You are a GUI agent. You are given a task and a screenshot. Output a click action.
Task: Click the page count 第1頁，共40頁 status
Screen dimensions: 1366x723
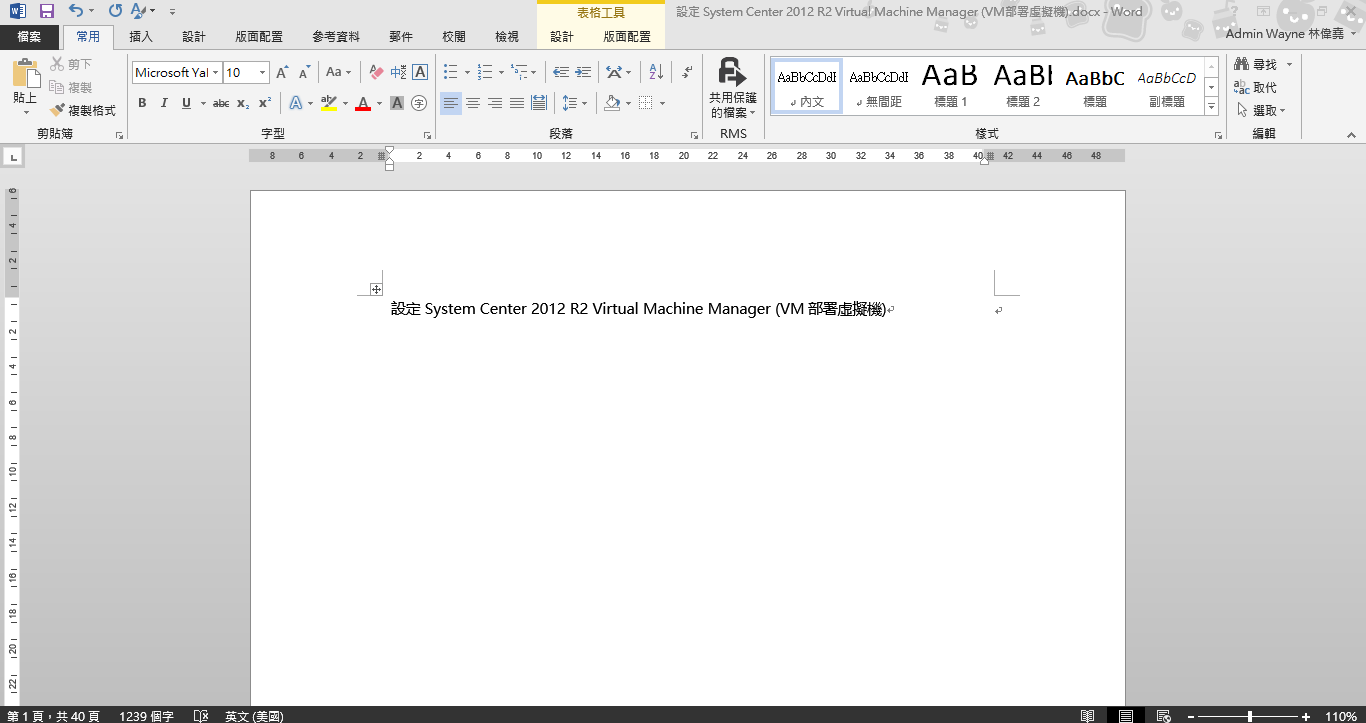pyautogui.click(x=54, y=716)
